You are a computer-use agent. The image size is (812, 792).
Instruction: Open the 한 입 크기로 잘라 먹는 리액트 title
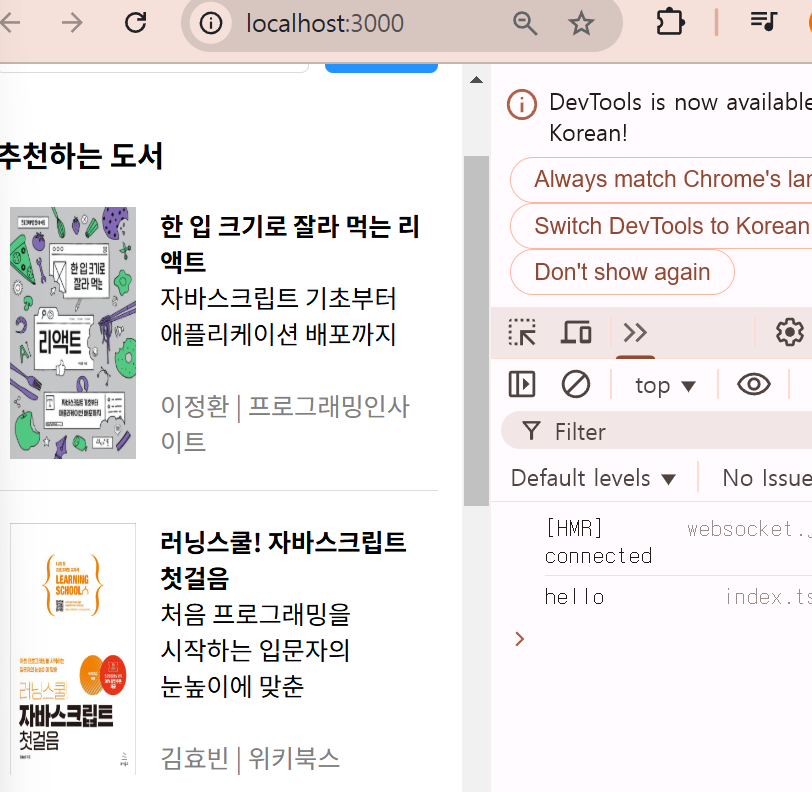pos(289,244)
